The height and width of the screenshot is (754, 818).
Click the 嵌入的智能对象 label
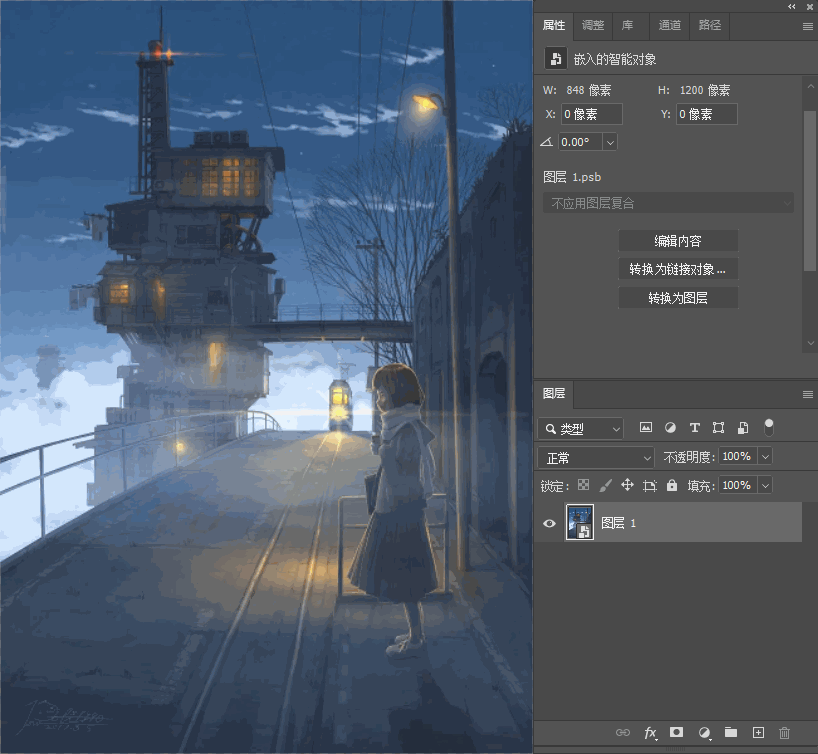click(615, 59)
